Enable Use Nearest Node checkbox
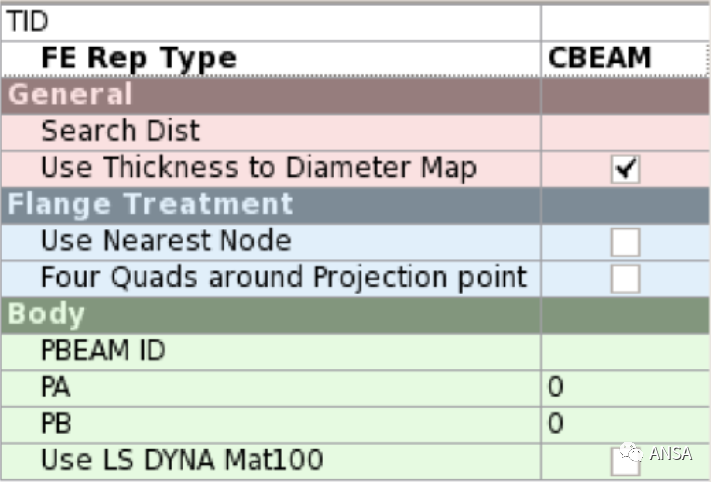714x482 pixels. [x=625, y=242]
